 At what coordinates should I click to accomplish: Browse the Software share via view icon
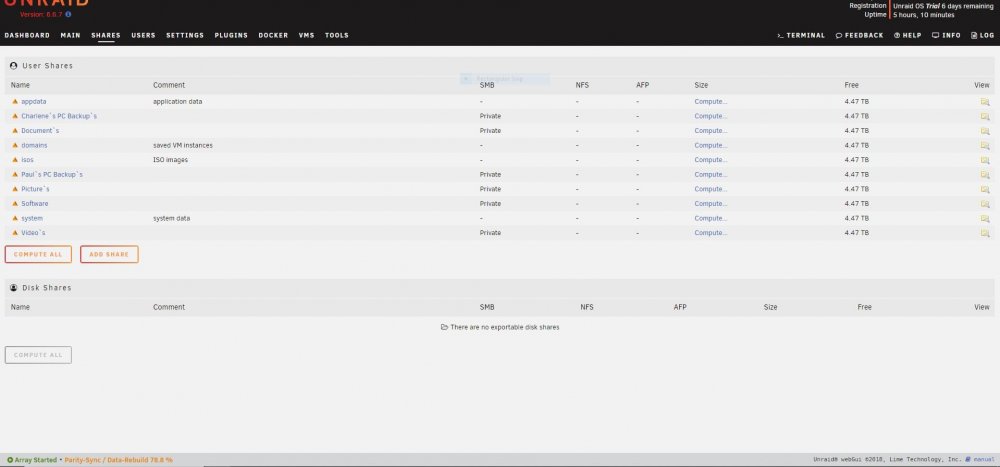[985, 204]
